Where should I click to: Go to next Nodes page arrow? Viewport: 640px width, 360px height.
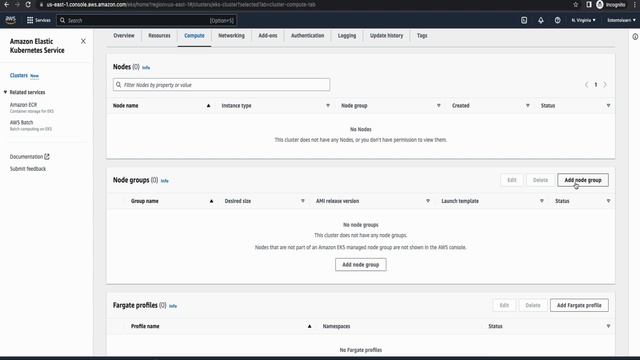coord(605,84)
